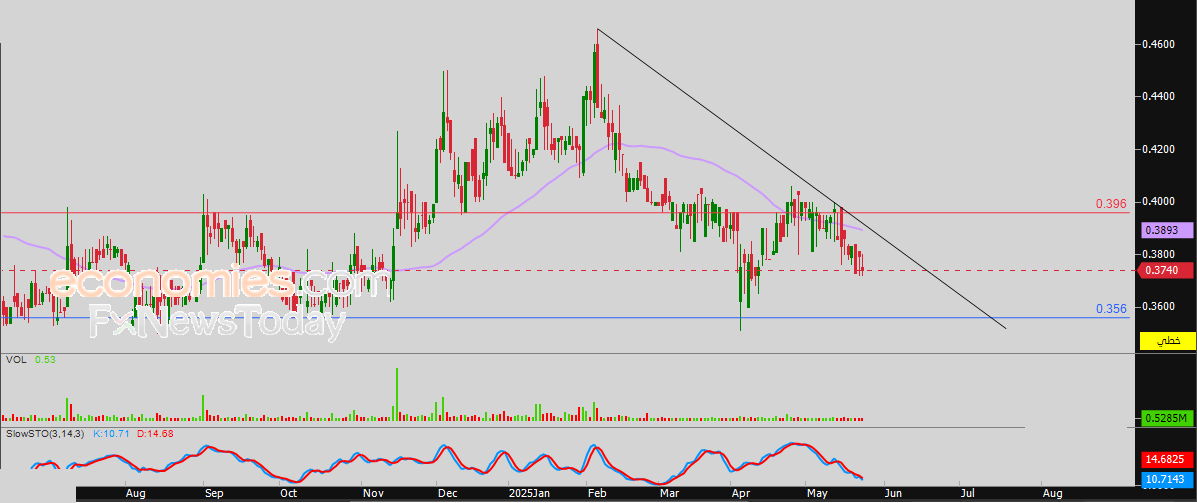Click the 0.3800 price axis label
The image size is (1197, 503).
[x=1157, y=253]
